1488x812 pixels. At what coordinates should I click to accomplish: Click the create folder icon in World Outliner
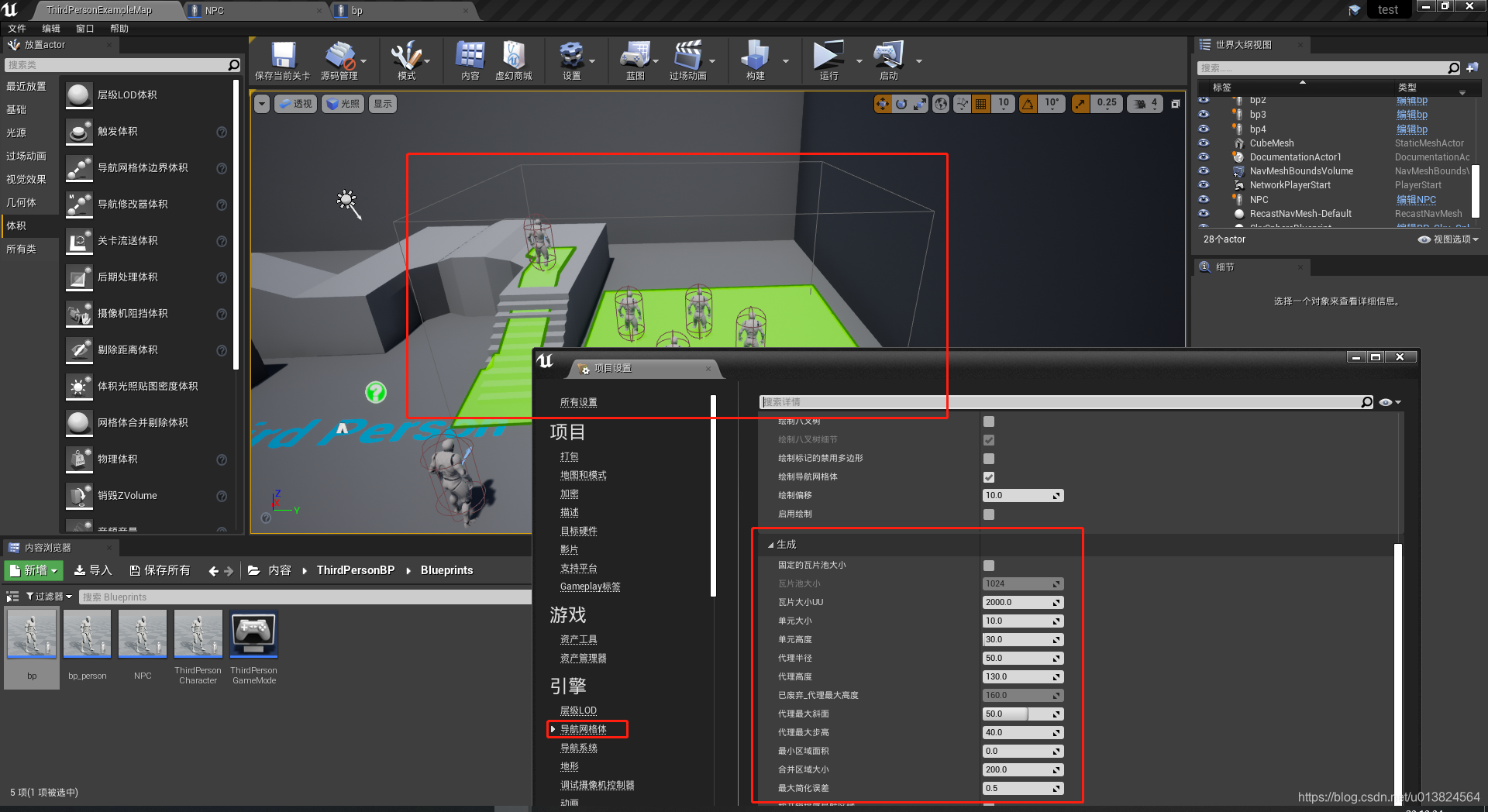point(1472,68)
